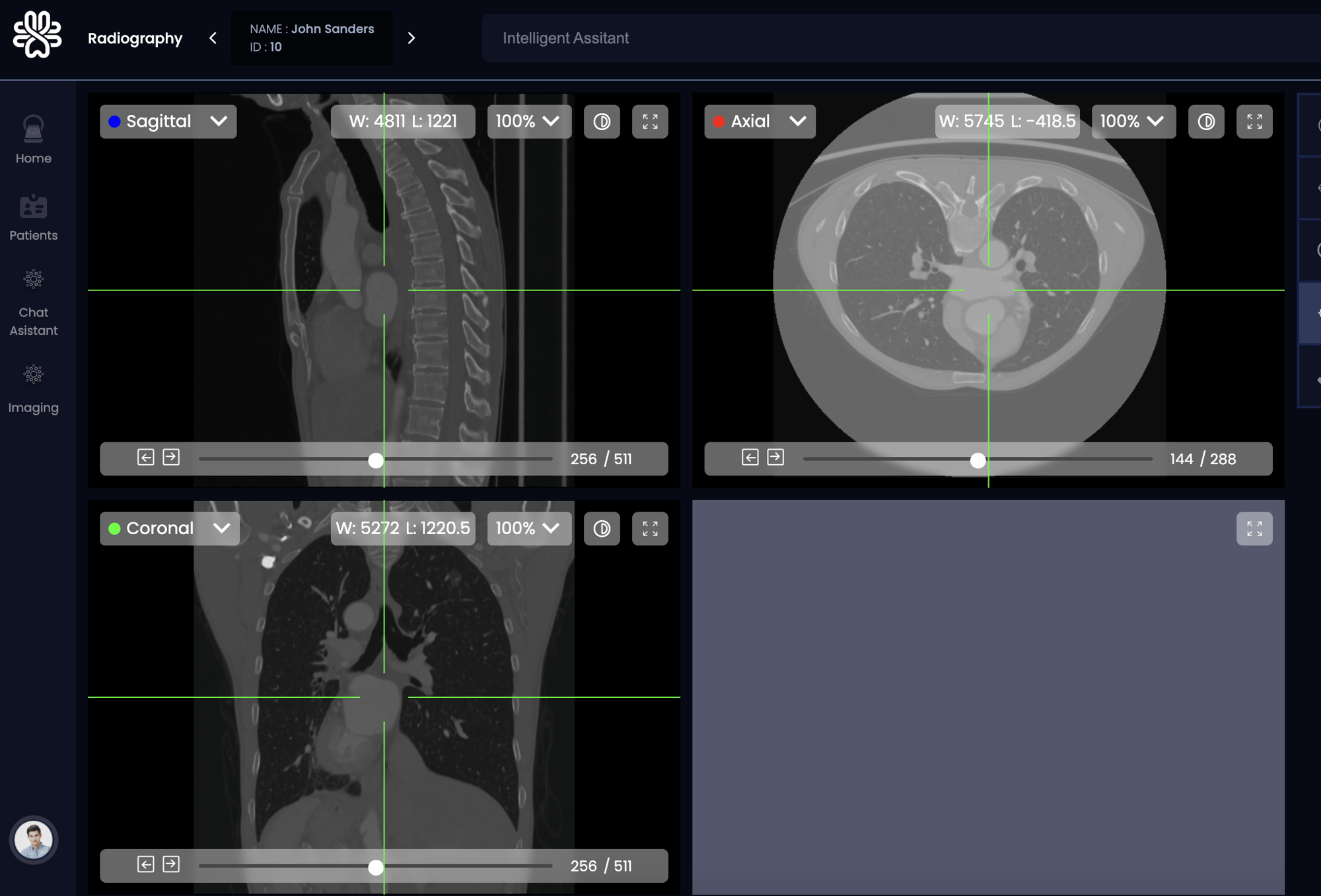Image resolution: width=1321 pixels, height=896 pixels.
Task: Step to next Axial slice
Action: coord(775,457)
